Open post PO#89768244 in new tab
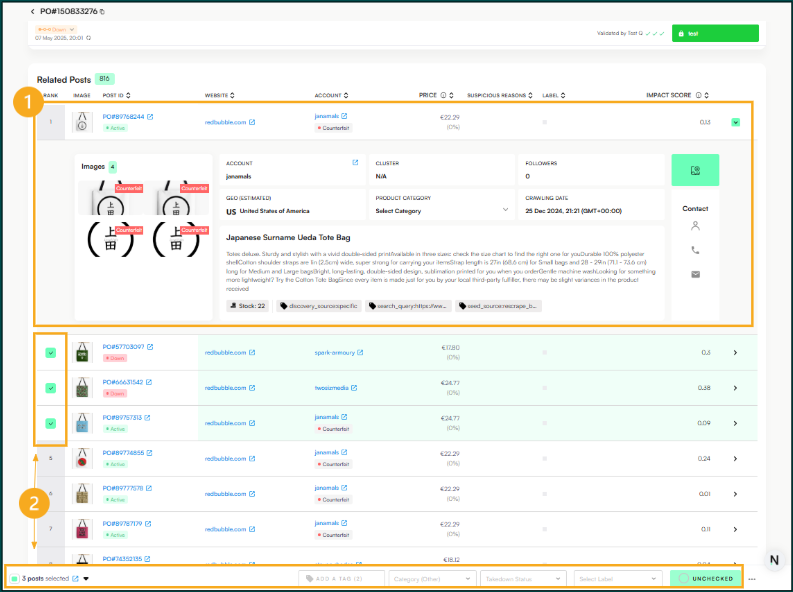793x592 pixels. coord(150,117)
